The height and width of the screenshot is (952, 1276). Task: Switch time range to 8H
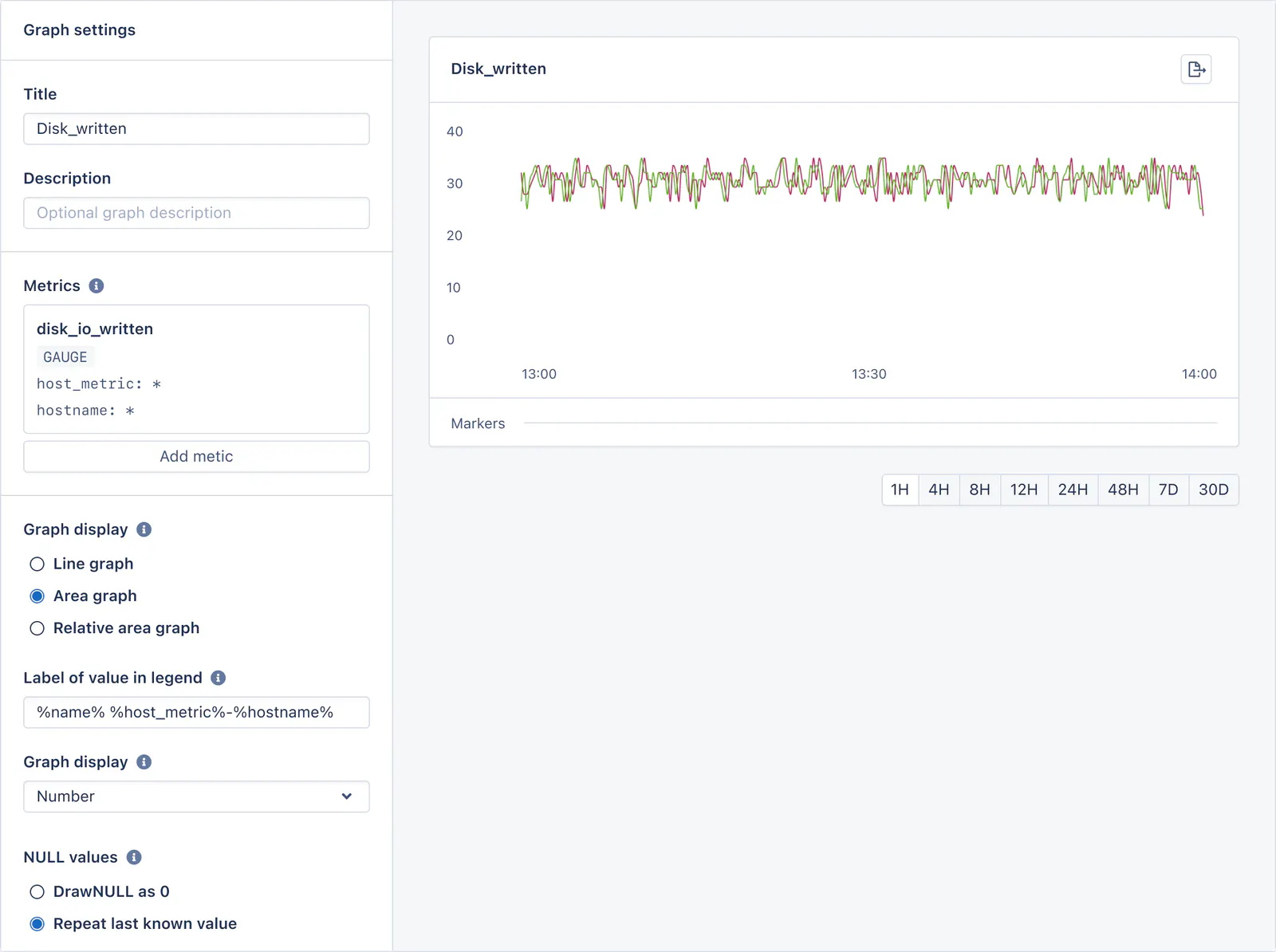click(x=979, y=490)
